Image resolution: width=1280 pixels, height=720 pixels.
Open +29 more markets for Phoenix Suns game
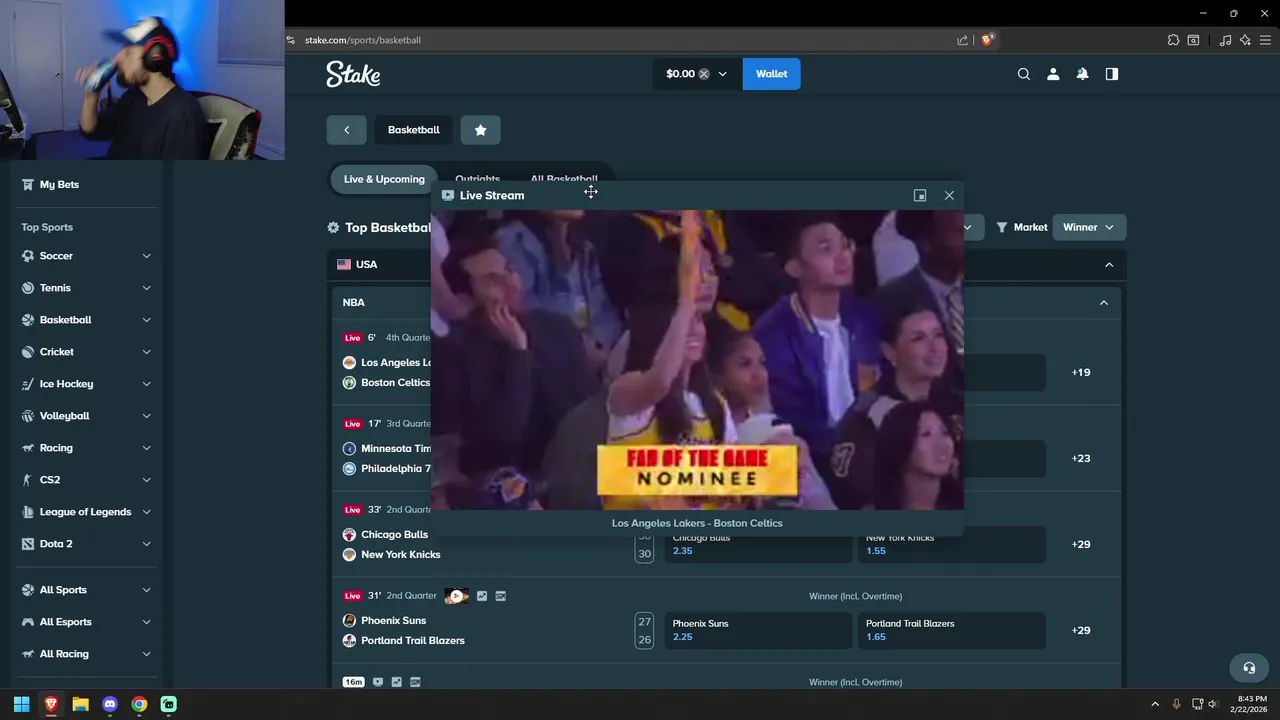1081,630
